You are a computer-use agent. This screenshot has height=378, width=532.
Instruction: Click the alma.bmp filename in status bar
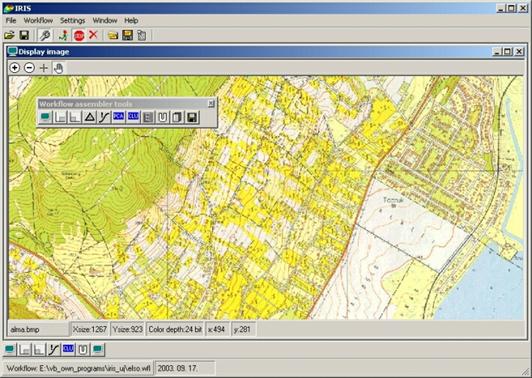[x=38, y=329]
